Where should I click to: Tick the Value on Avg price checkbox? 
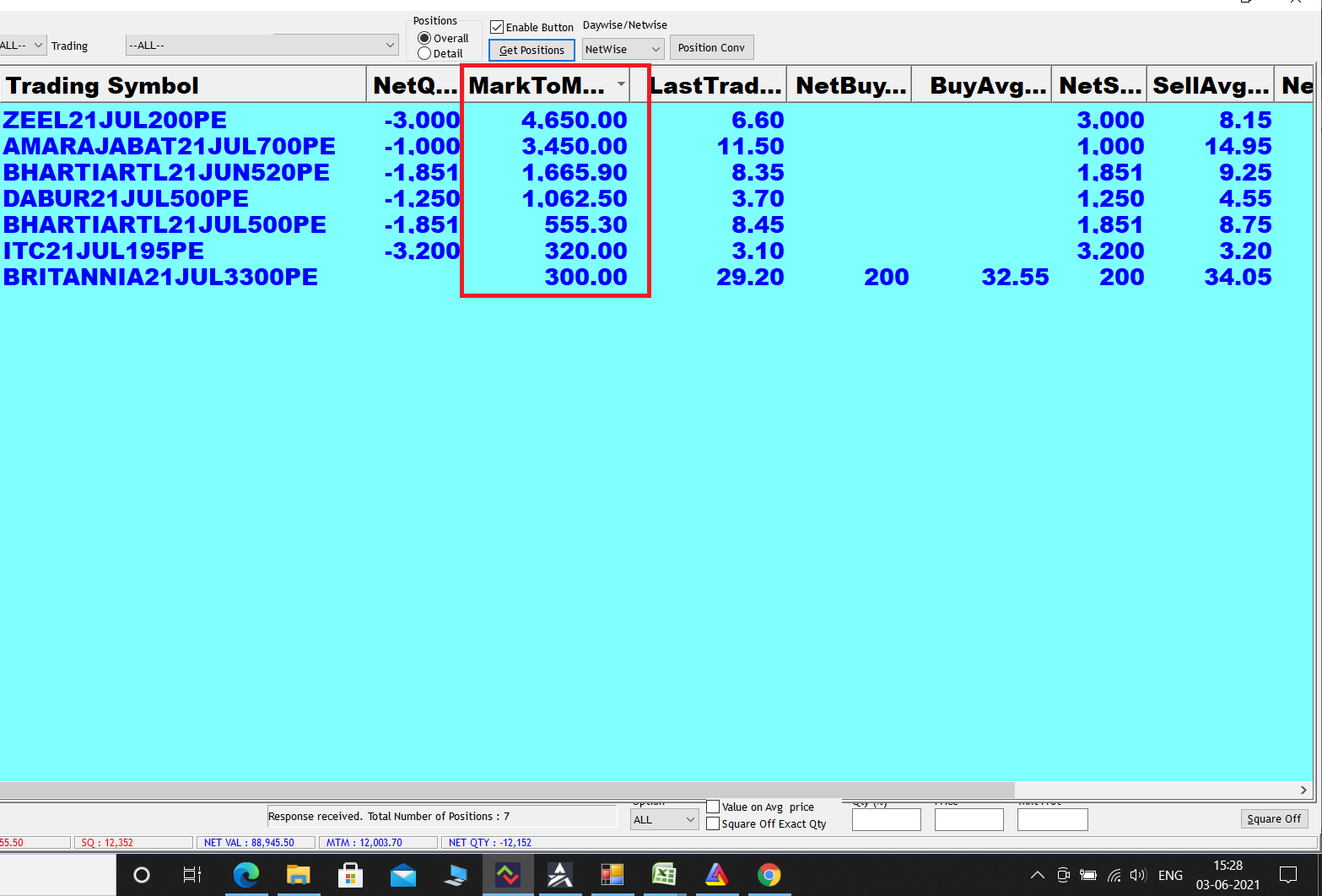click(x=713, y=807)
